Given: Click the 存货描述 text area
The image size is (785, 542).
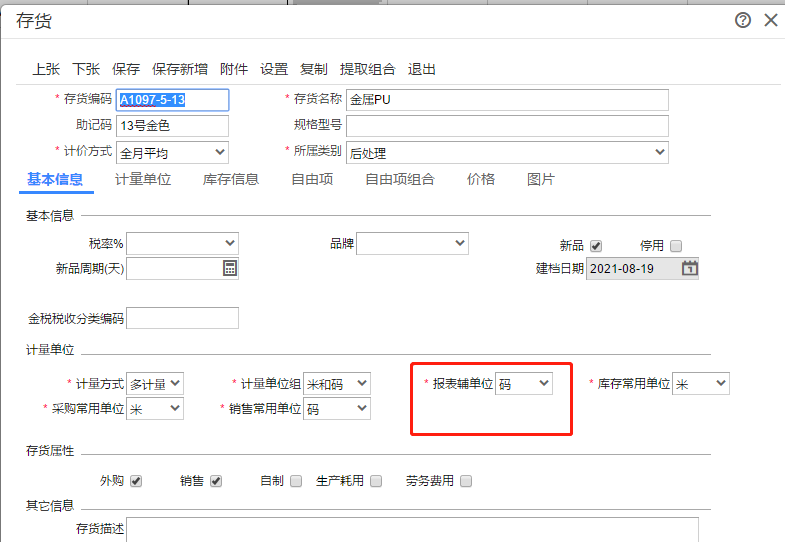Looking at the screenshot, I should [x=412, y=529].
